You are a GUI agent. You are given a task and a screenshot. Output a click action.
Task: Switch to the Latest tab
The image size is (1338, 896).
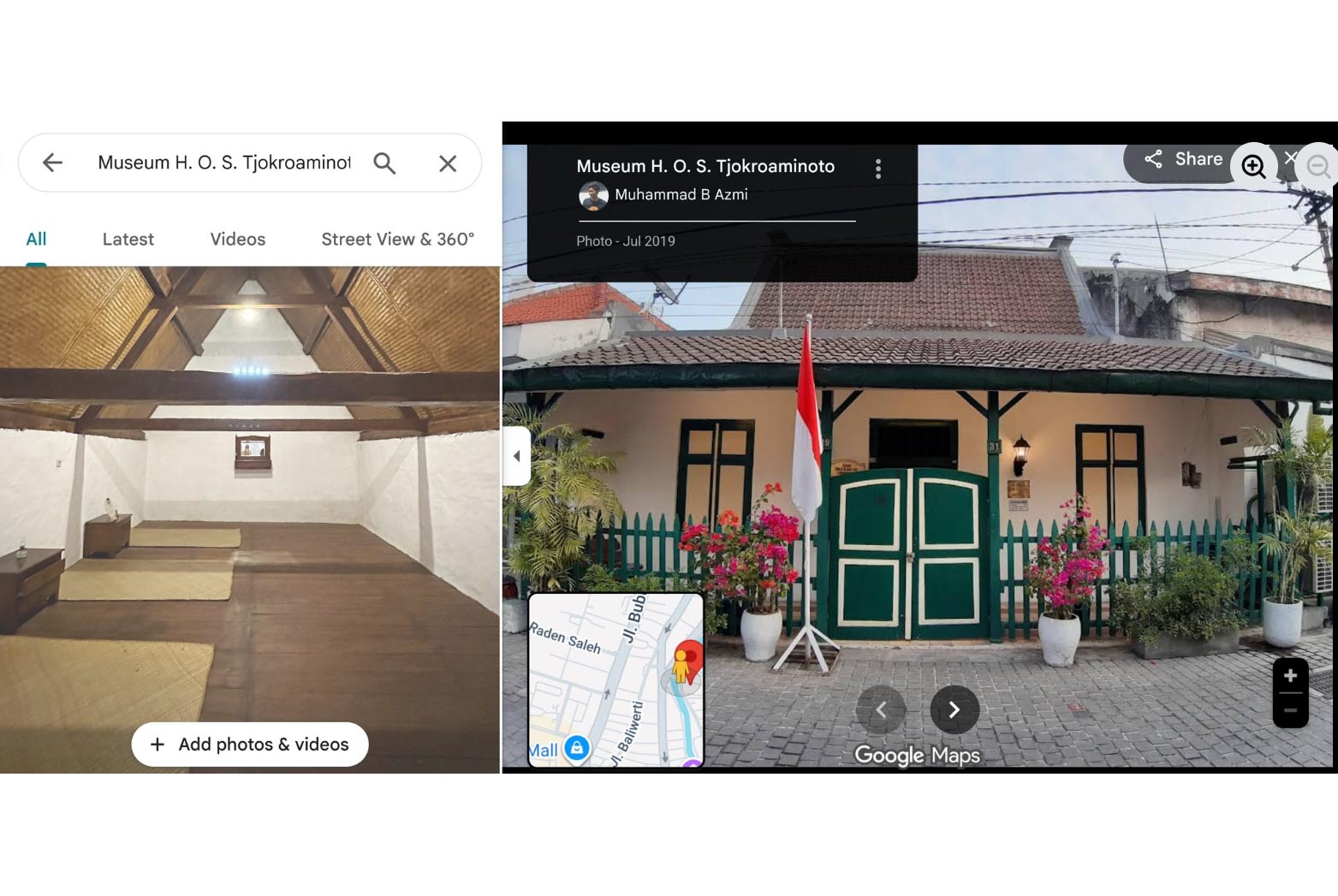tap(128, 240)
